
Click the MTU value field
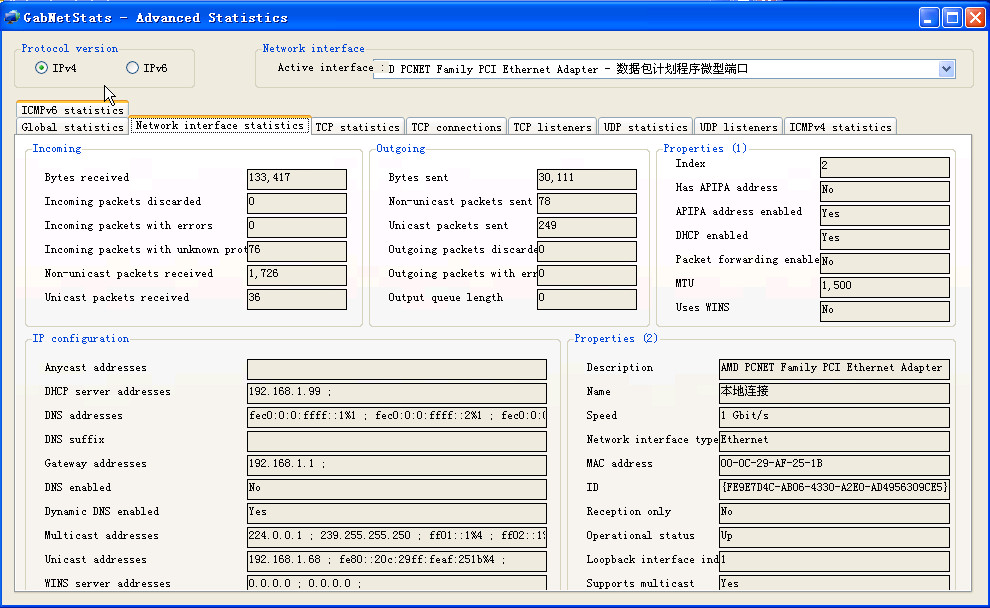click(x=883, y=286)
